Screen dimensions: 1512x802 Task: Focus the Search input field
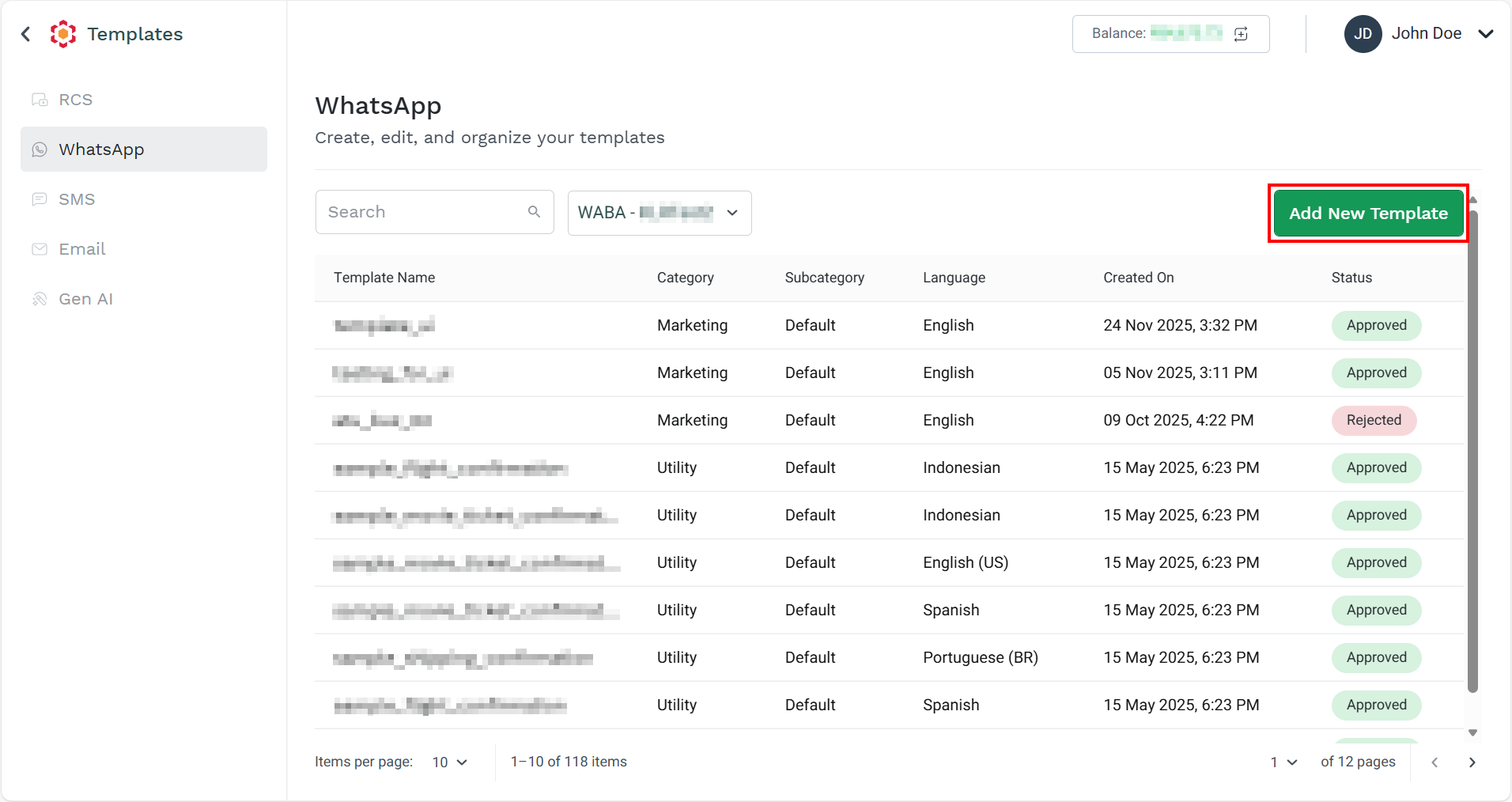pos(434,212)
